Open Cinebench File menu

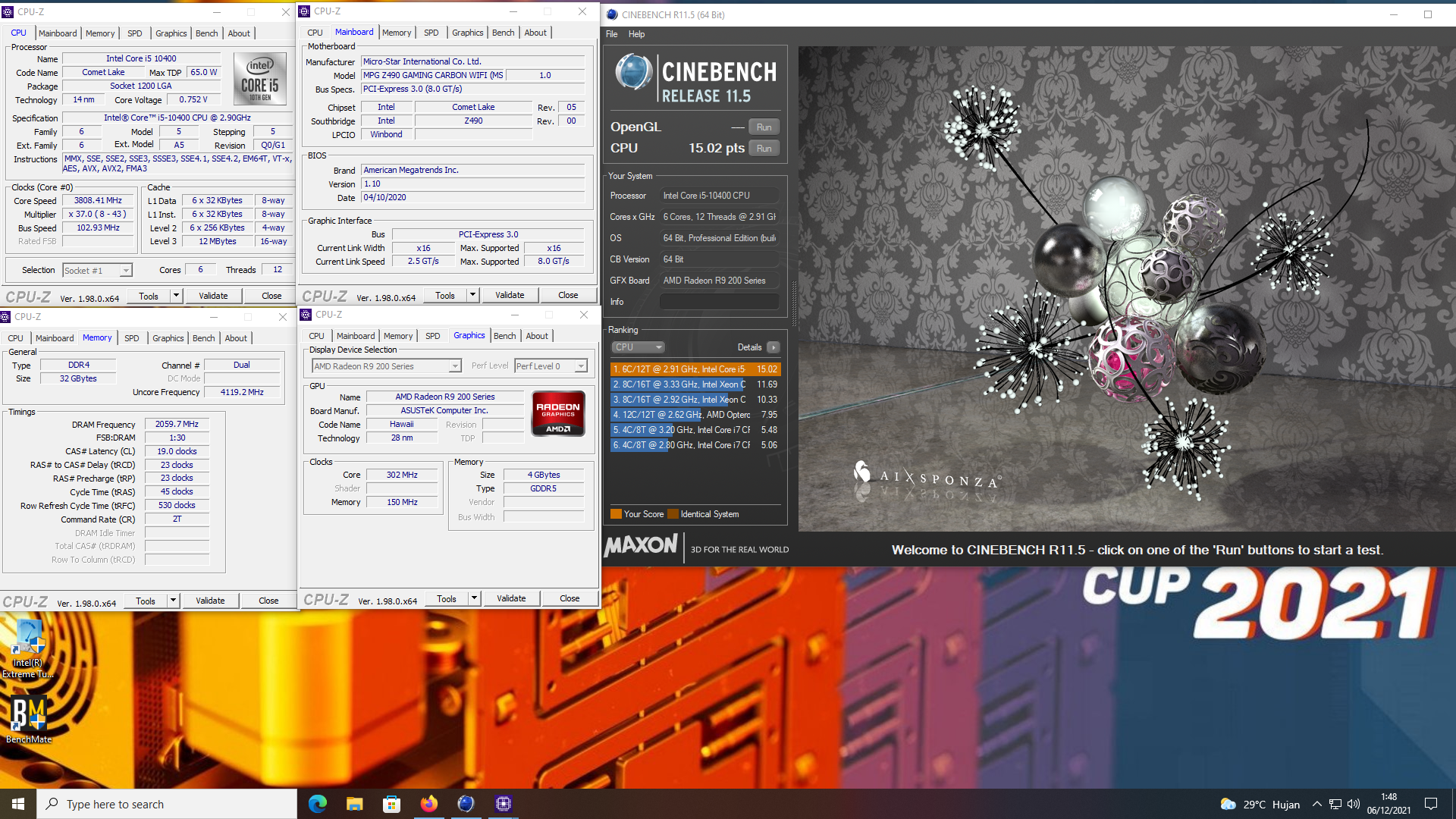point(611,34)
